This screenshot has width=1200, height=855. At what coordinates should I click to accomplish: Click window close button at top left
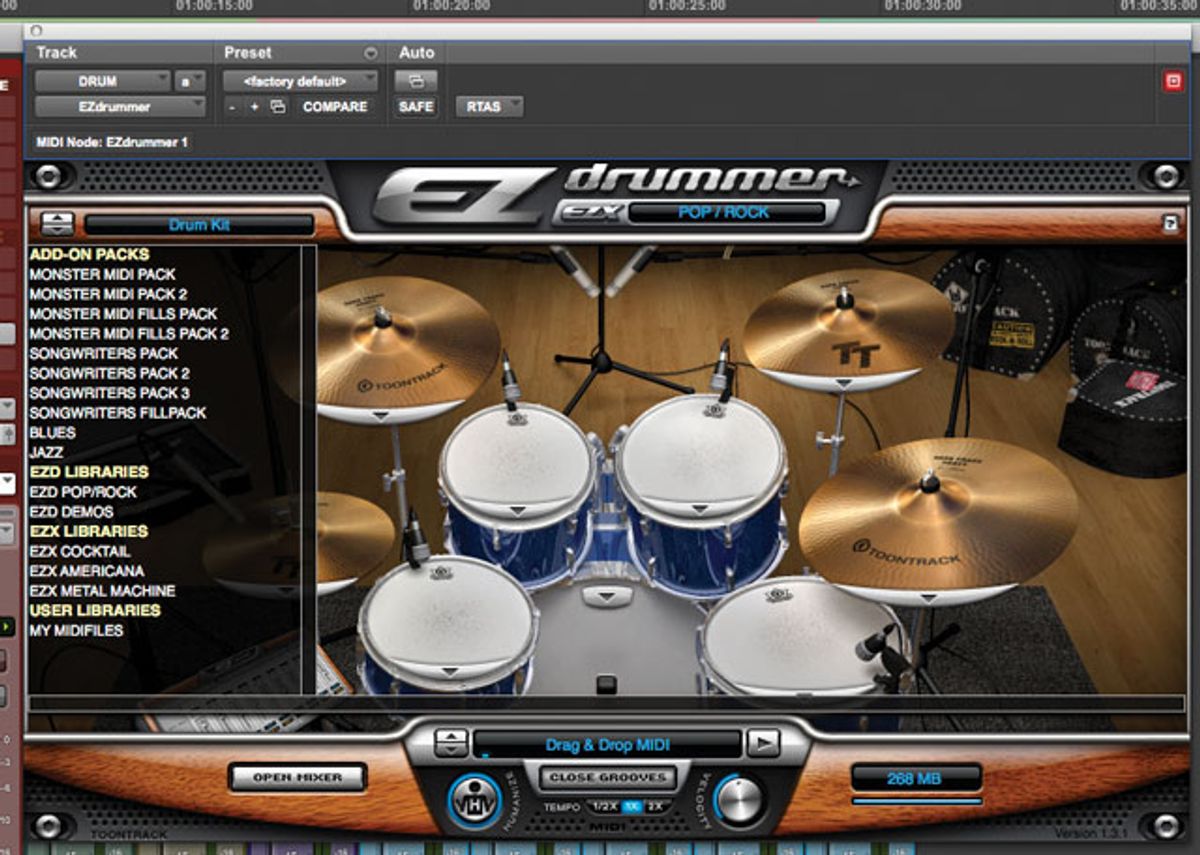[38, 32]
